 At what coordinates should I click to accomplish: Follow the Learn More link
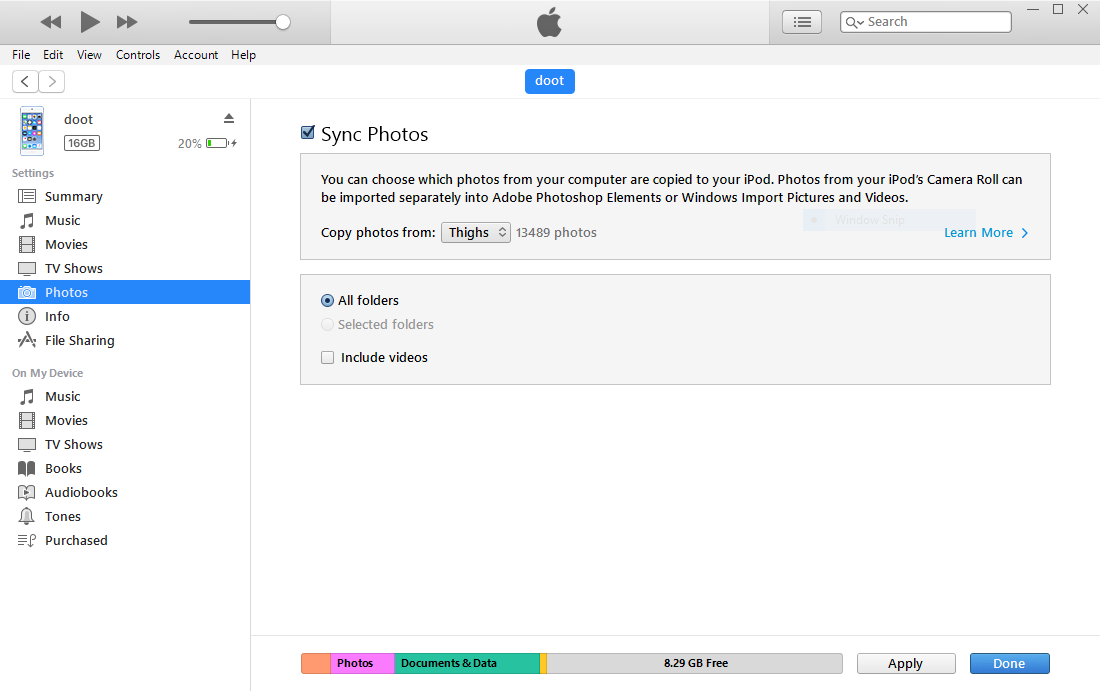985,233
